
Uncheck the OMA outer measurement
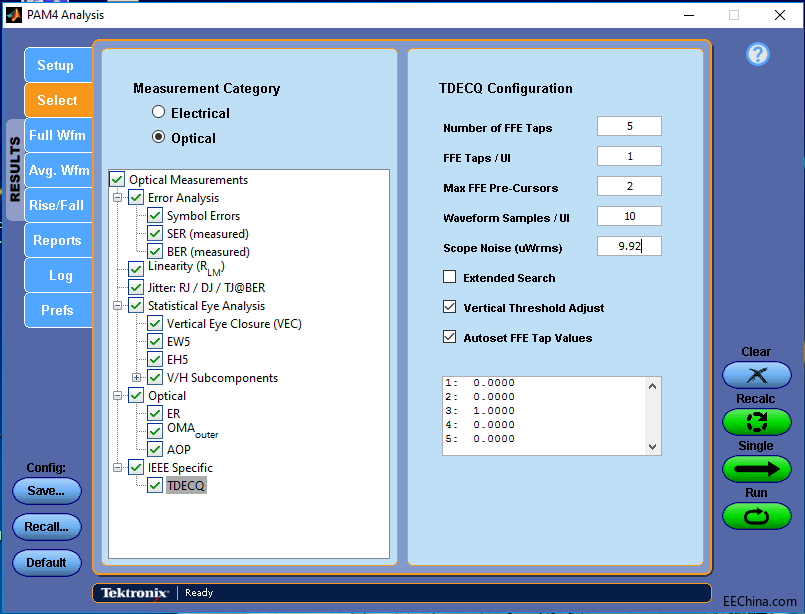click(155, 431)
